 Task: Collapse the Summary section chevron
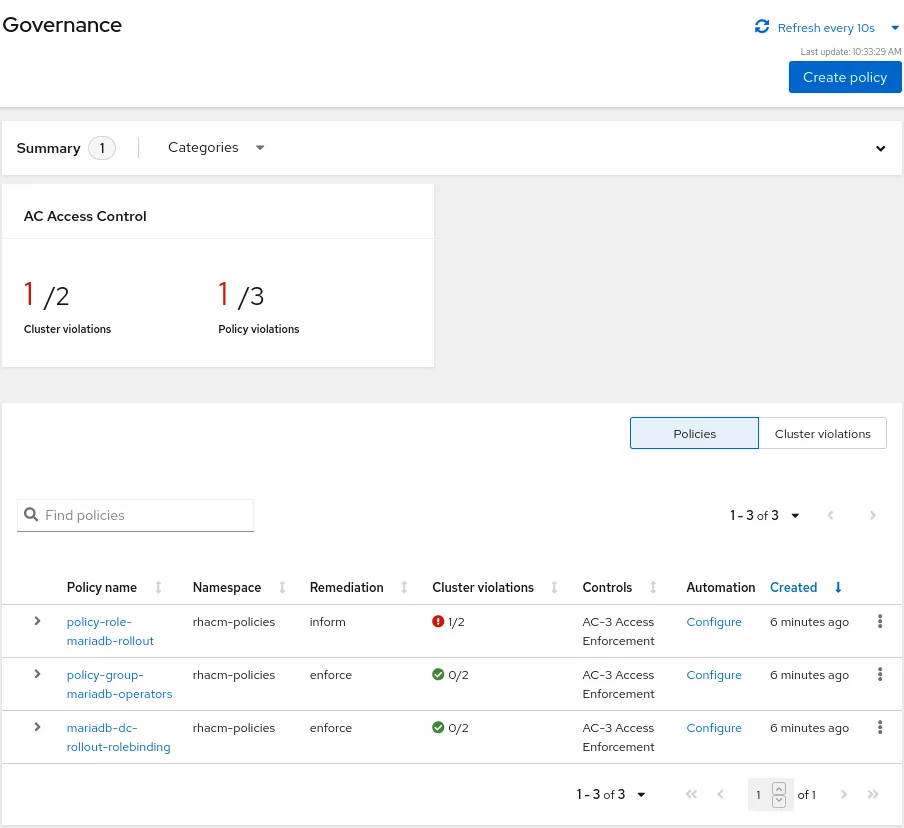881,149
